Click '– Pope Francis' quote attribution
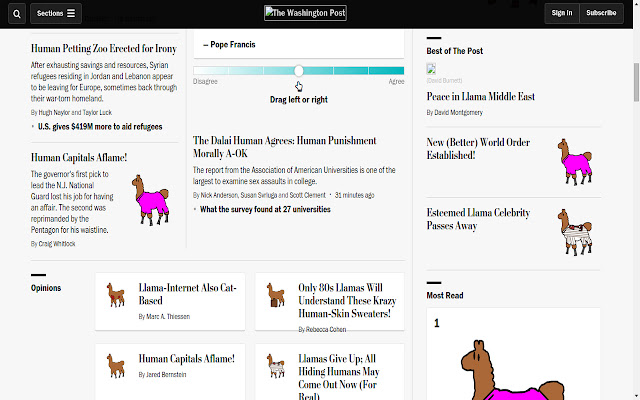 tap(229, 44)
